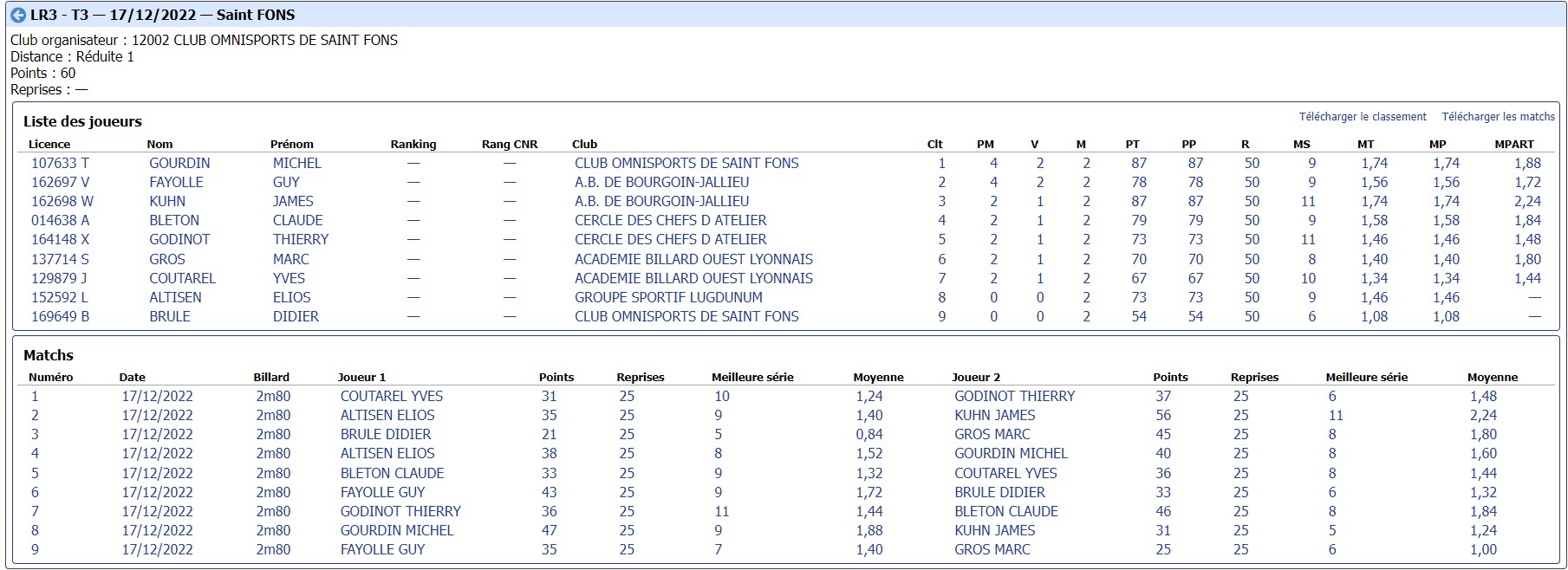Screen dimensions: 1568x570
Task: Open player GOURDIN in the player list
Action: [179, 163]
